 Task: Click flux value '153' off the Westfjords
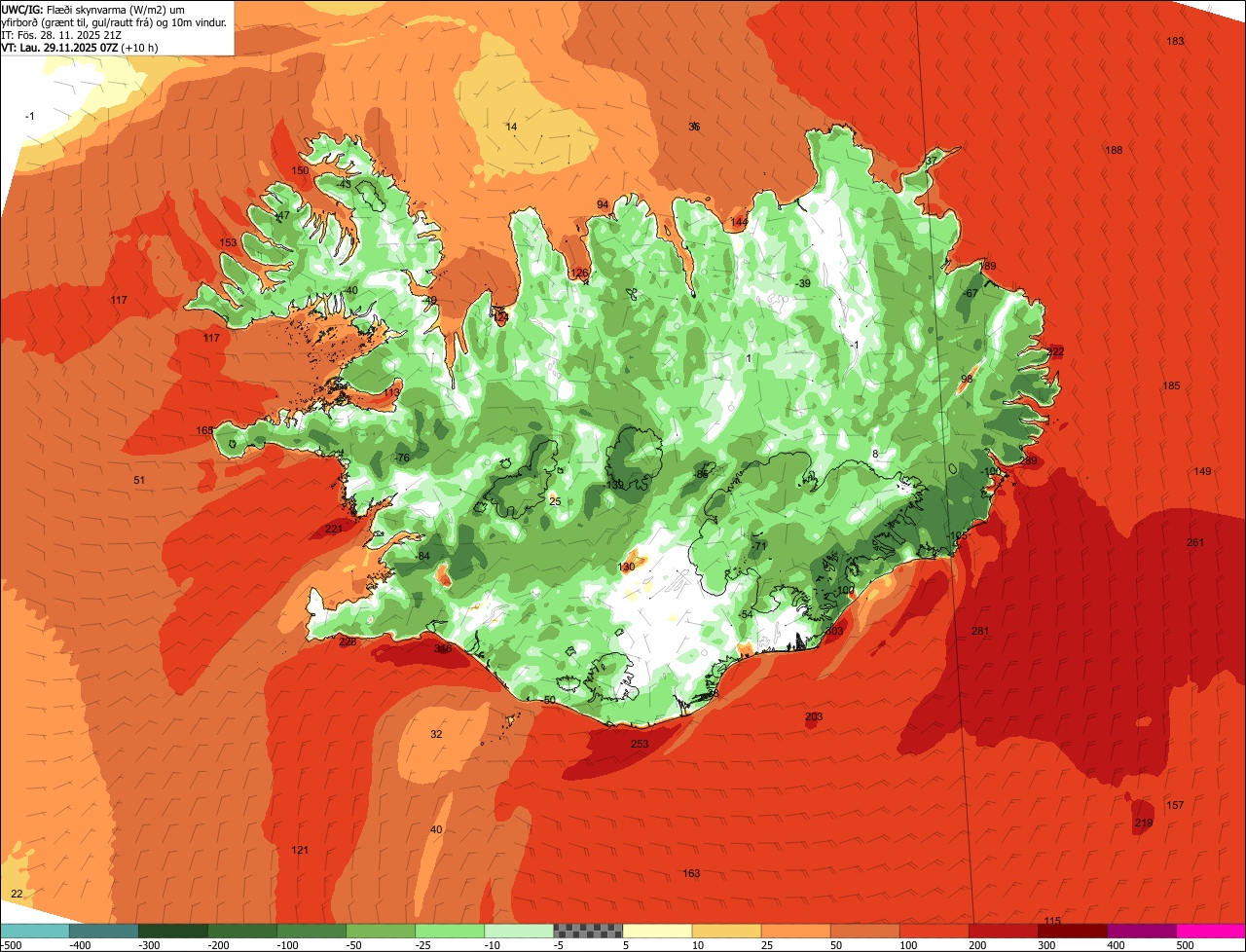[228, 242]
